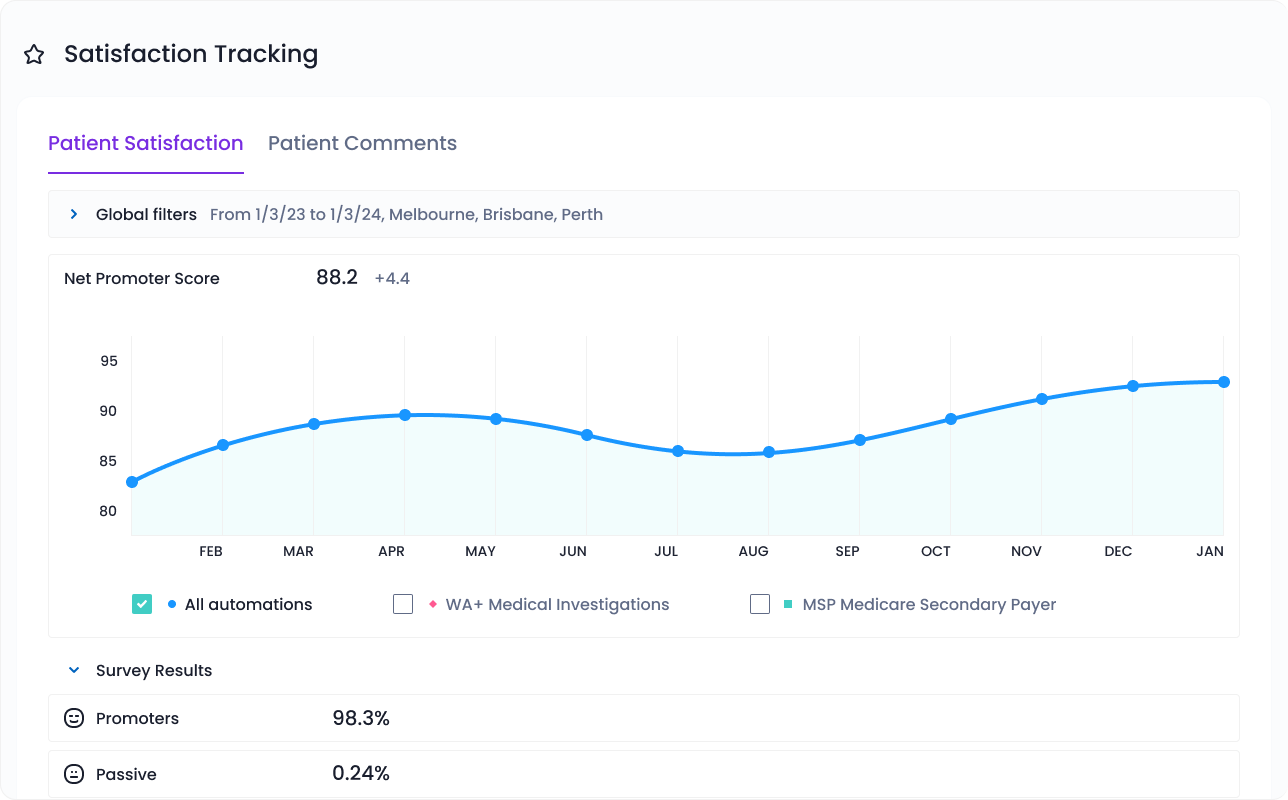Click the pink diamond WA+ legend marker

click(x=433, y=604)
